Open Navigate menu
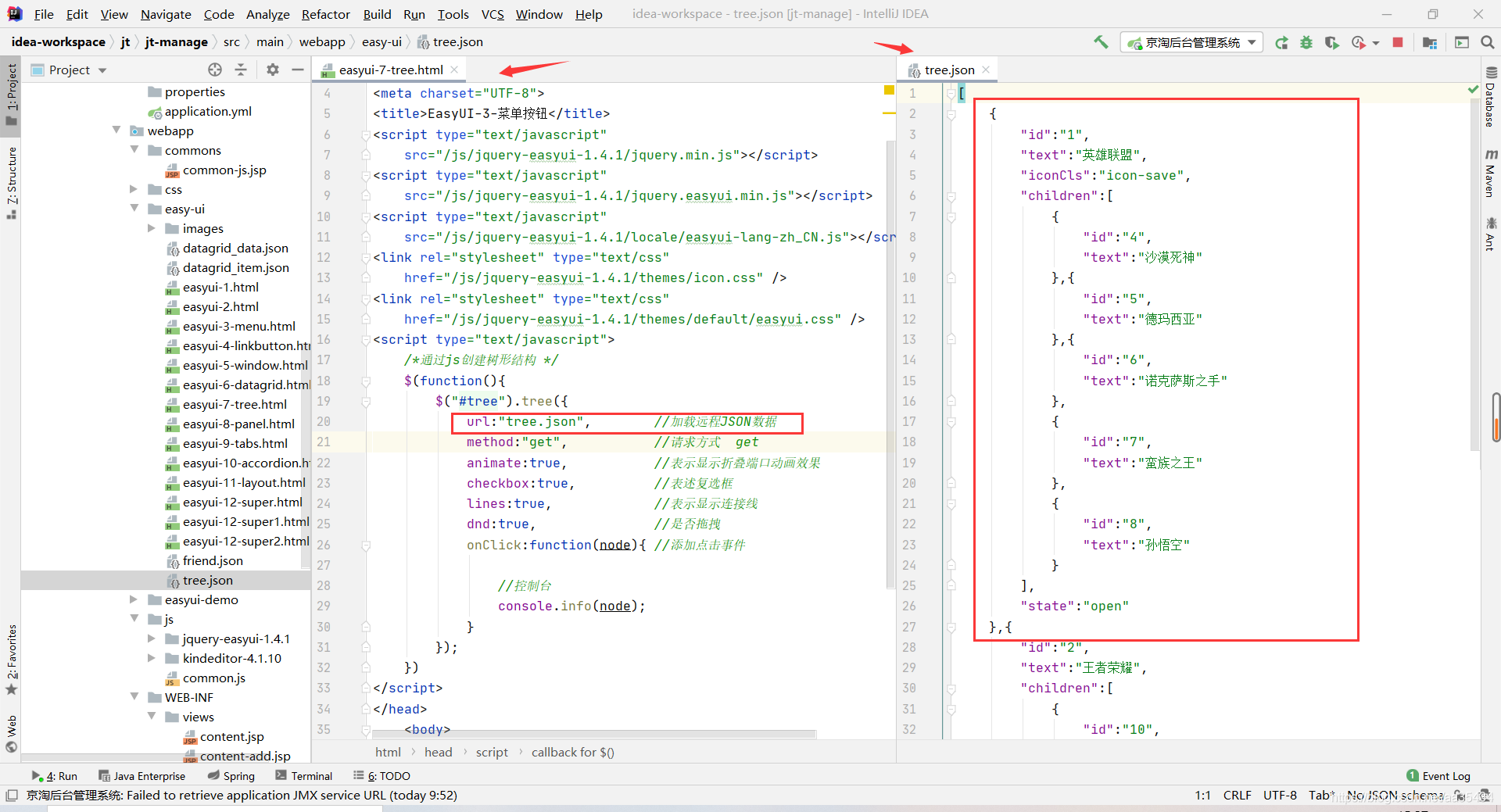 pyautogui.click(x=166, y=14)
